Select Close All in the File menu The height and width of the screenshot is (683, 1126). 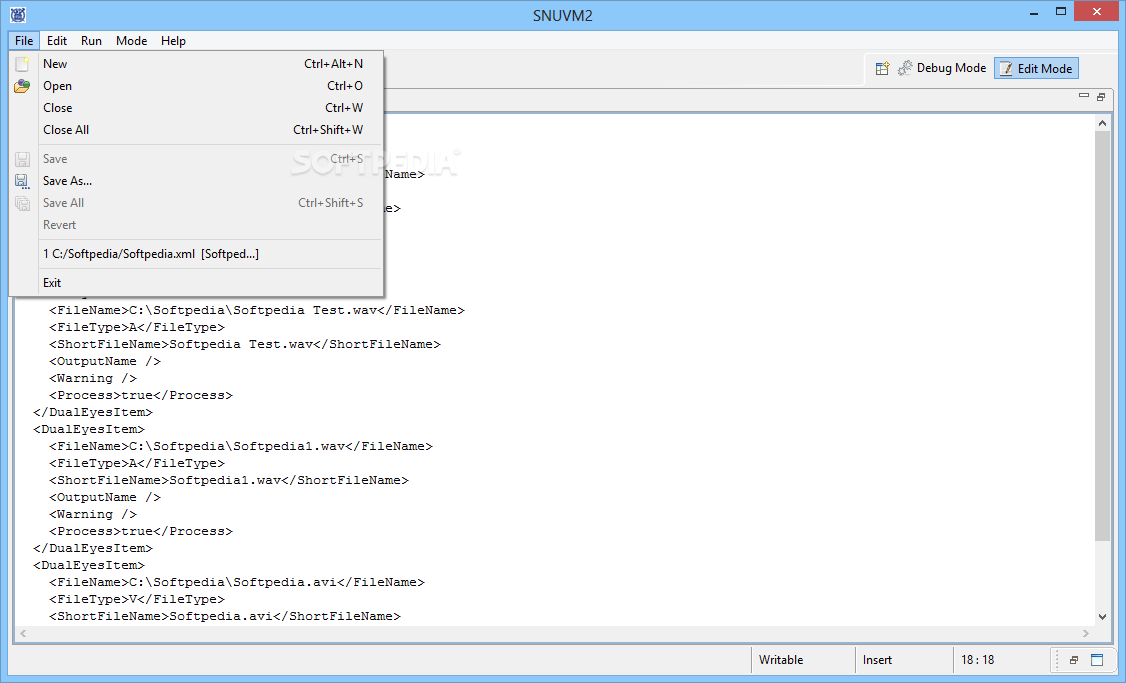pyautogui.click(x=196, y=130)
